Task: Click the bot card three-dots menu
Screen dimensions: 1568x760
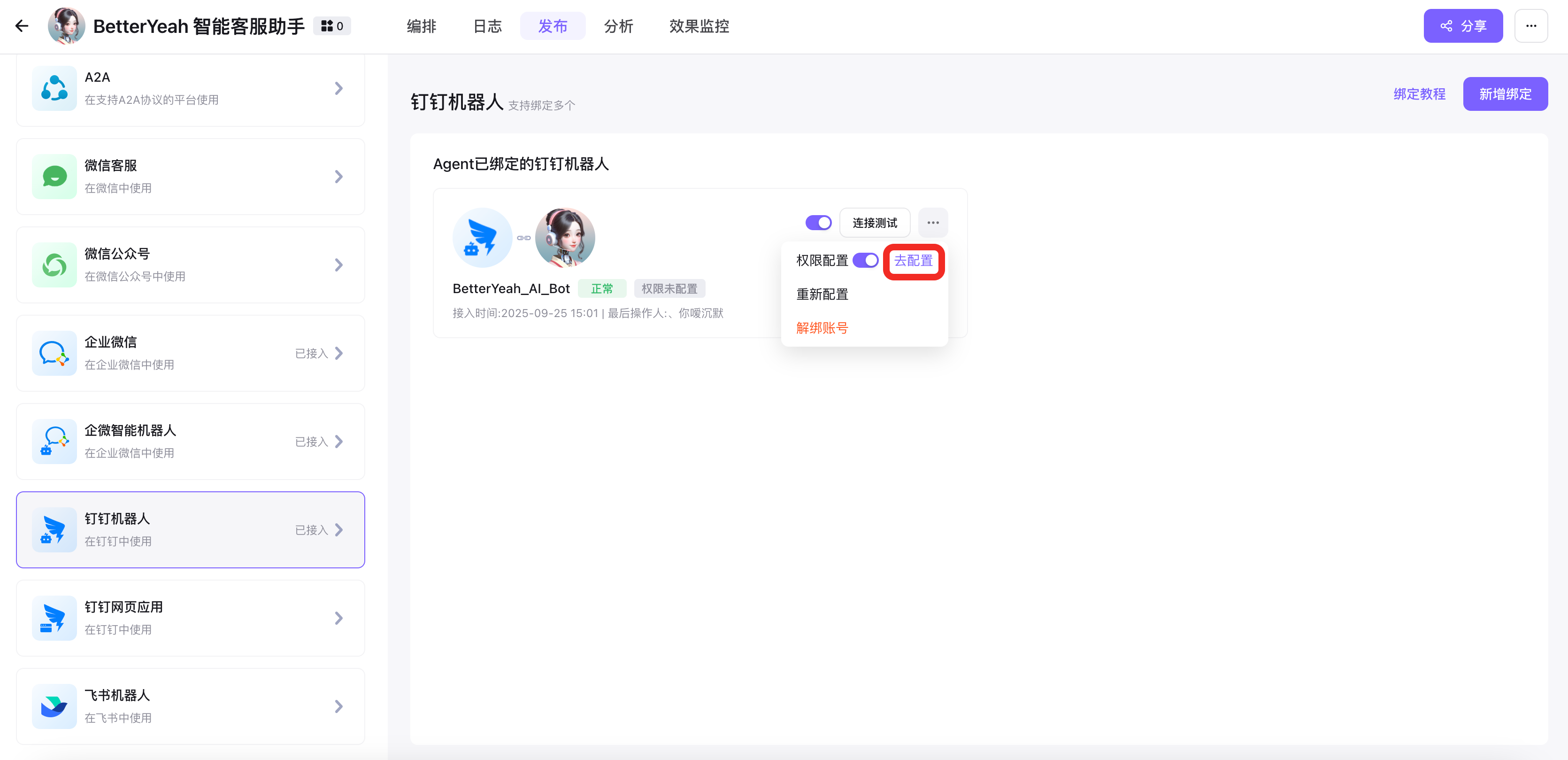Action: pos(932,223)
